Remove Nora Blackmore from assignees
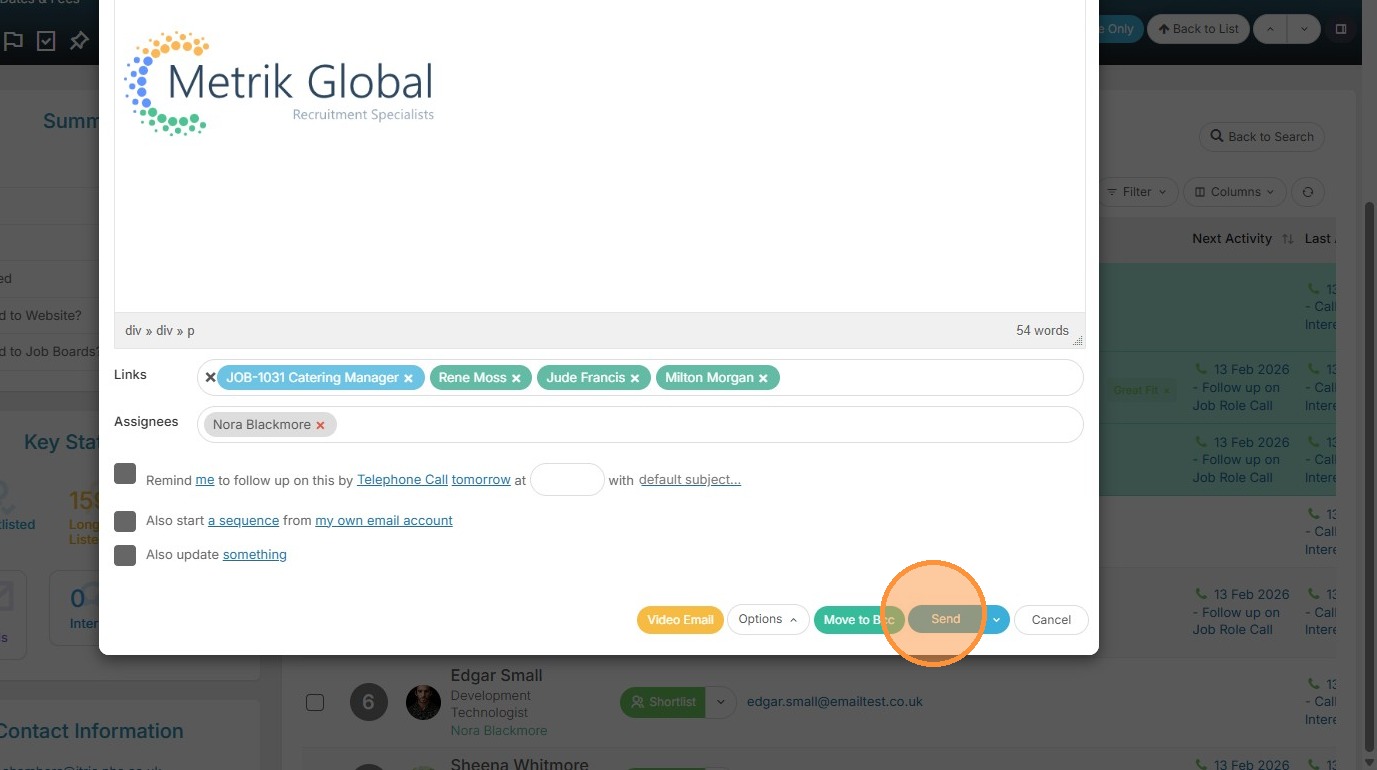Screen dimensions: 1377x770 pyautogui.click(x=320, y=425)
